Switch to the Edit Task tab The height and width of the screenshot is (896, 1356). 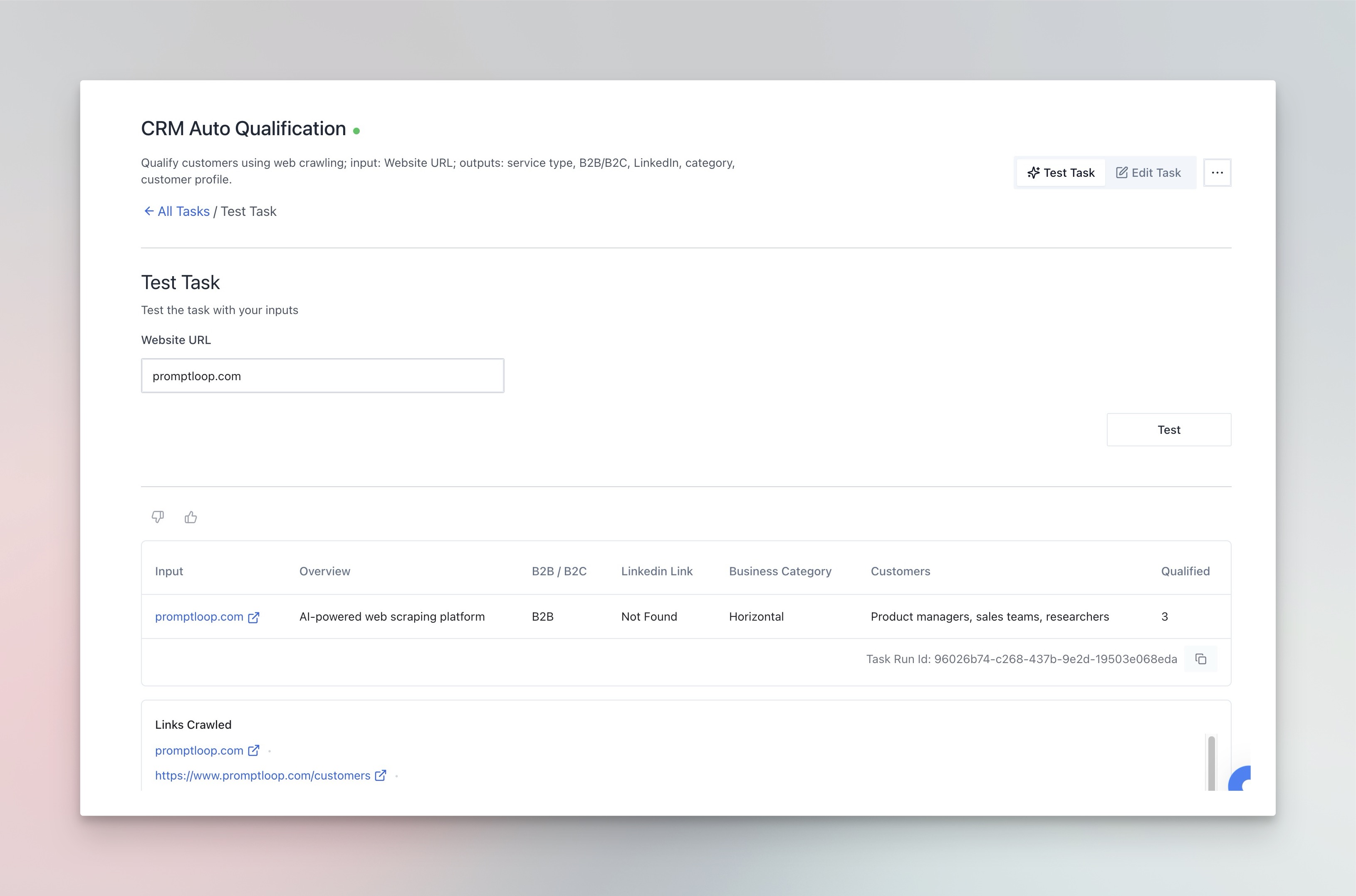coord(1148,173)
